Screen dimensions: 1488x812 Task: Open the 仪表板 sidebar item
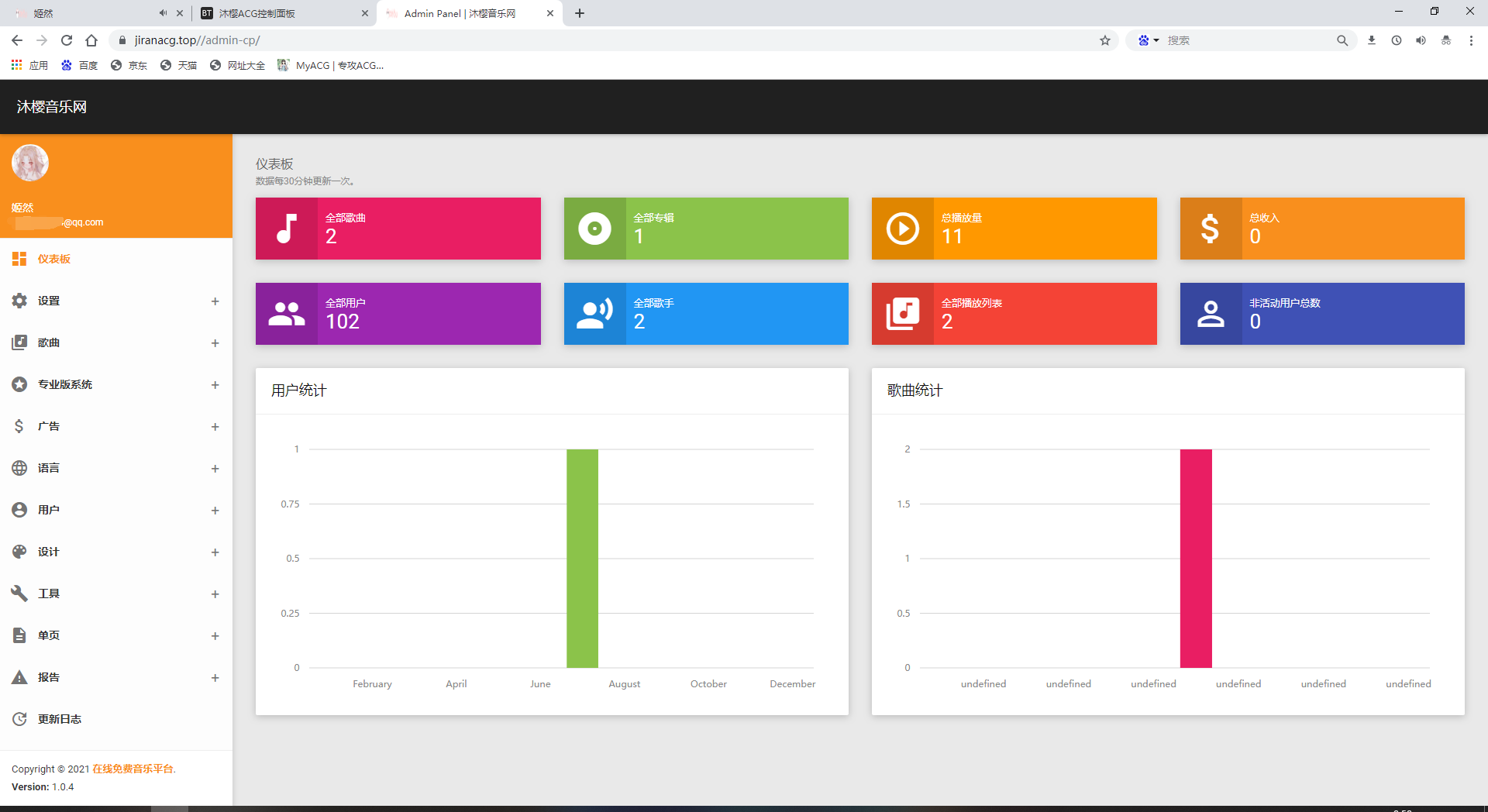[54, 259]
